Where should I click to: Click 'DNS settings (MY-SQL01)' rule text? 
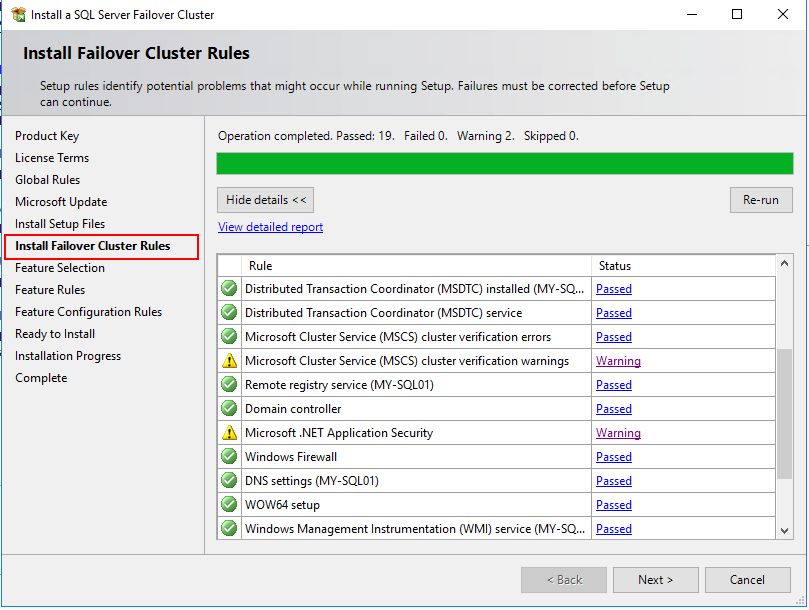coord(312,481)
